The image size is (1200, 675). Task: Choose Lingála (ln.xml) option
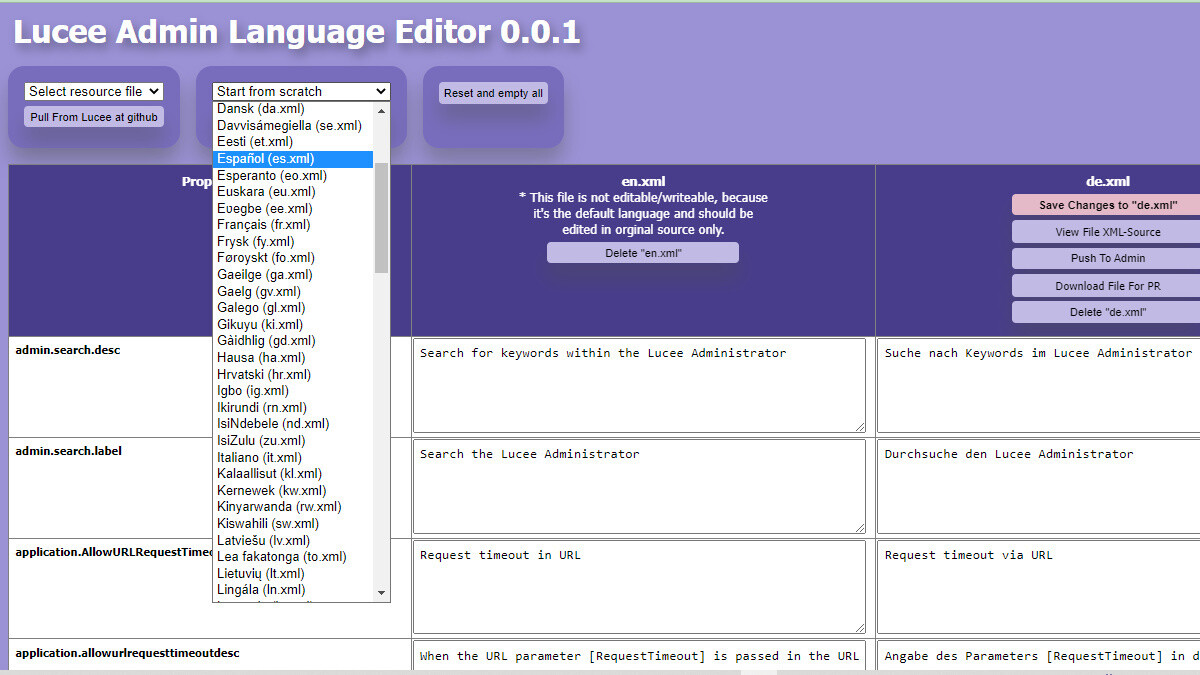(293, 590)
